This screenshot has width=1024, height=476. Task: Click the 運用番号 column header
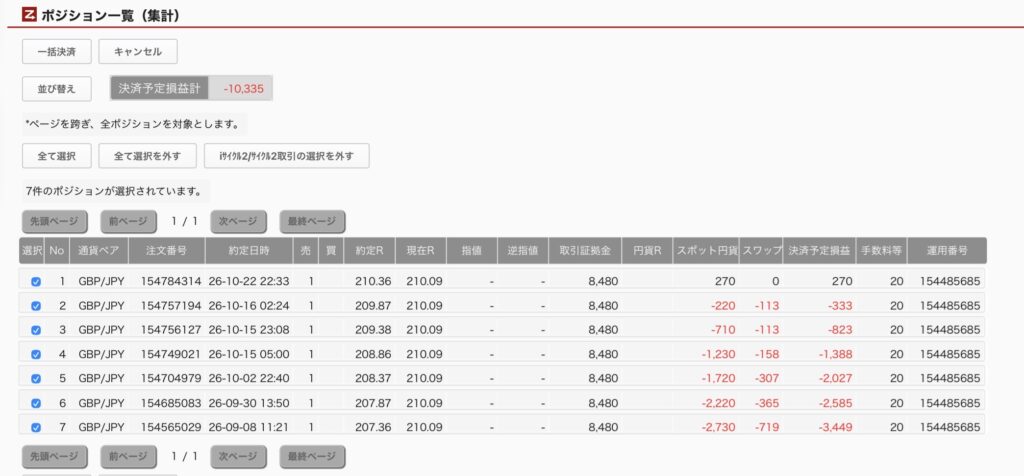[947, 251]
